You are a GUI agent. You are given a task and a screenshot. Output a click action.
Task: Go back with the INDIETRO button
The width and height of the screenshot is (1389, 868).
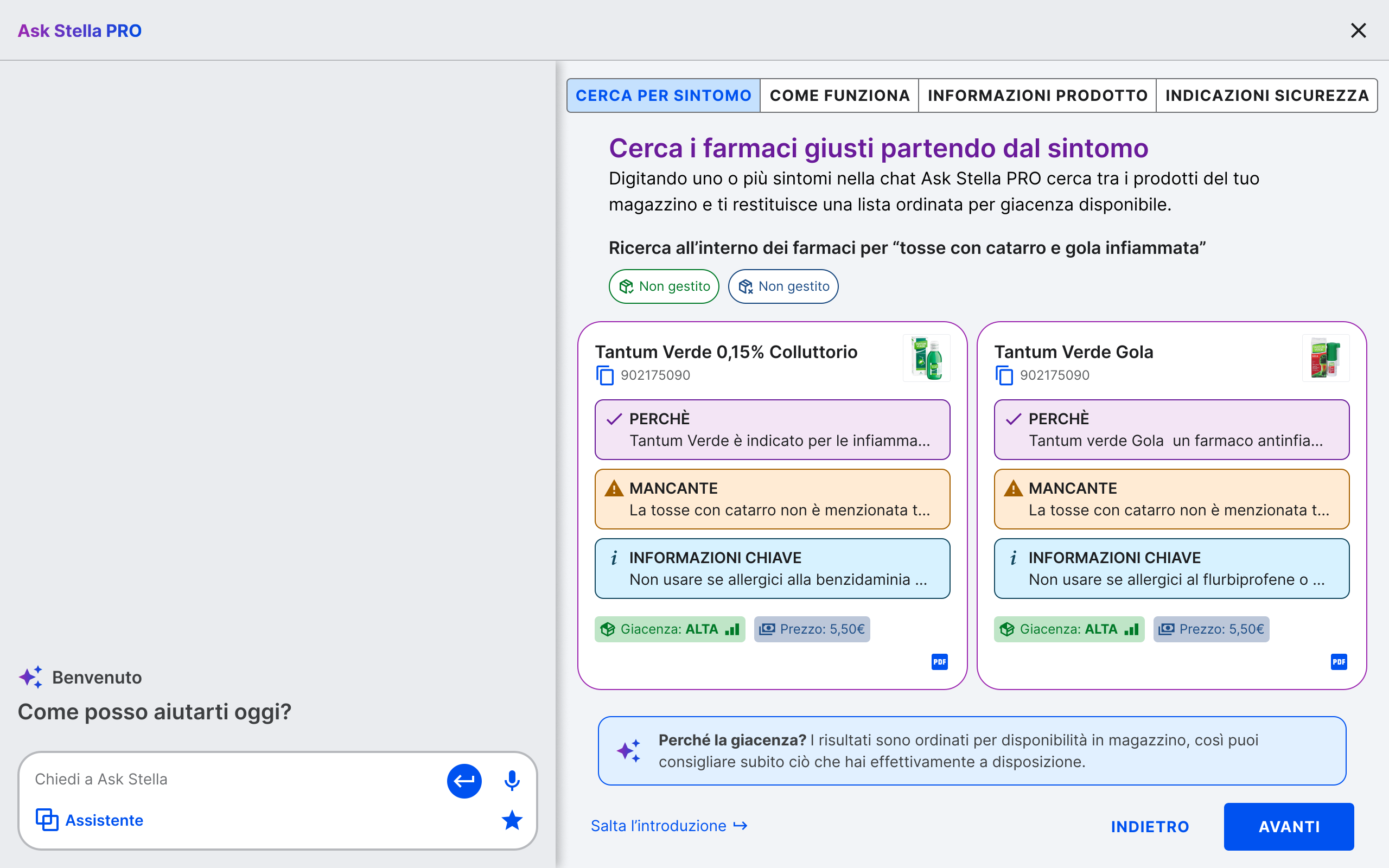tap(1150, 827)
